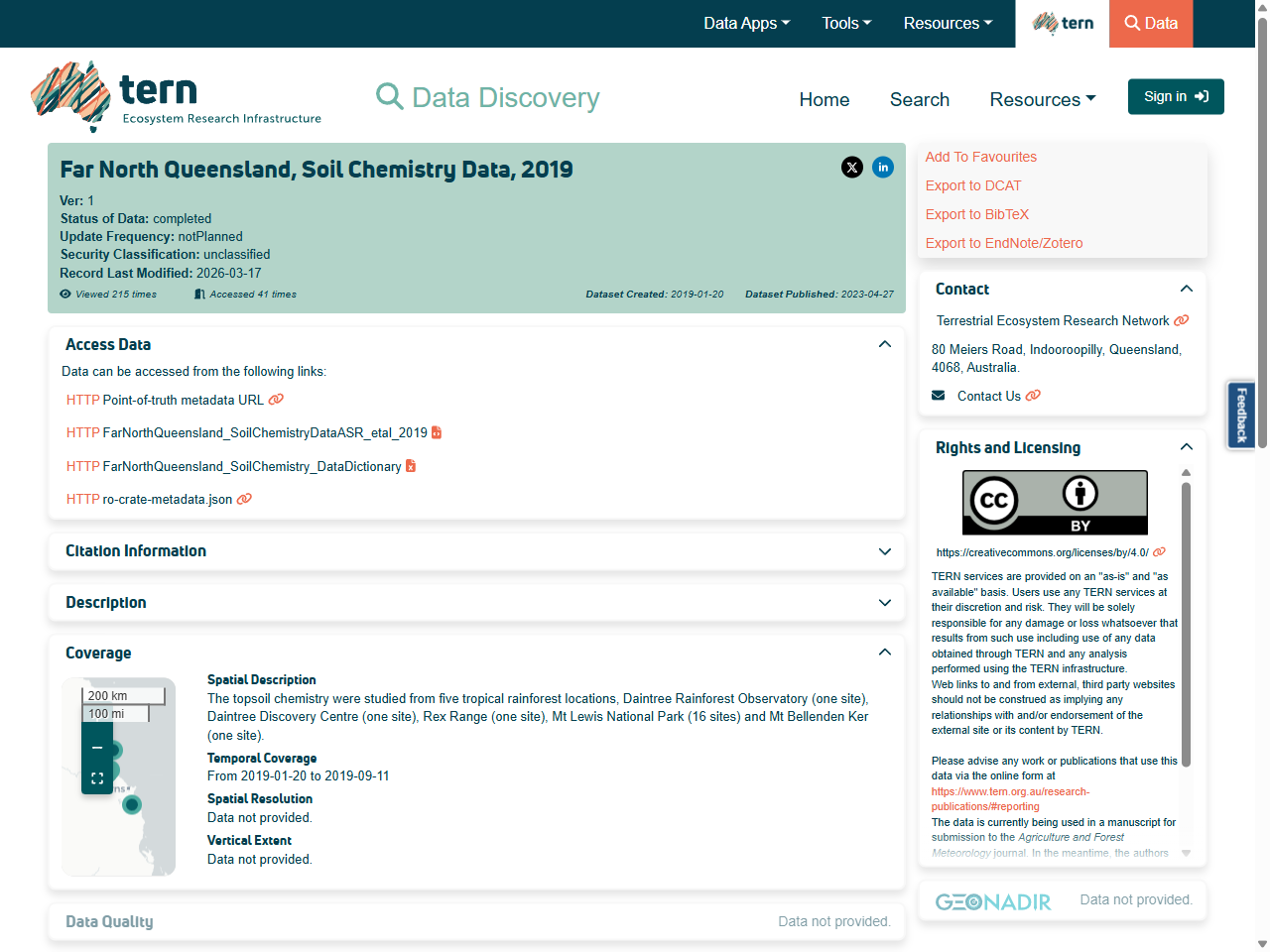The image size is (1270, 952).
Task: Expand the Citation Information section
Action: [884, 552]
